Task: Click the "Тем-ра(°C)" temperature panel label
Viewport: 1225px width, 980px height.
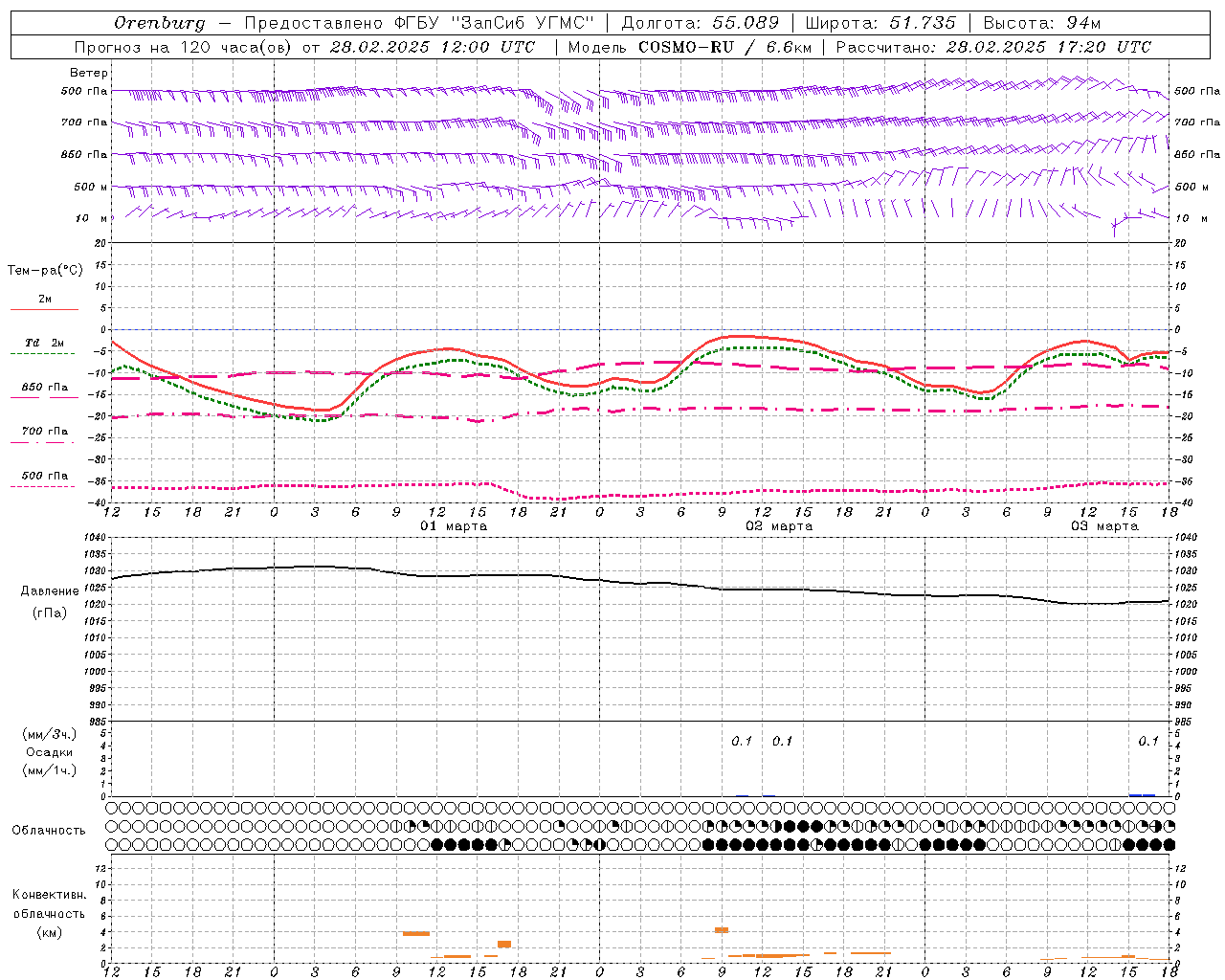Action: pos(45,271)
